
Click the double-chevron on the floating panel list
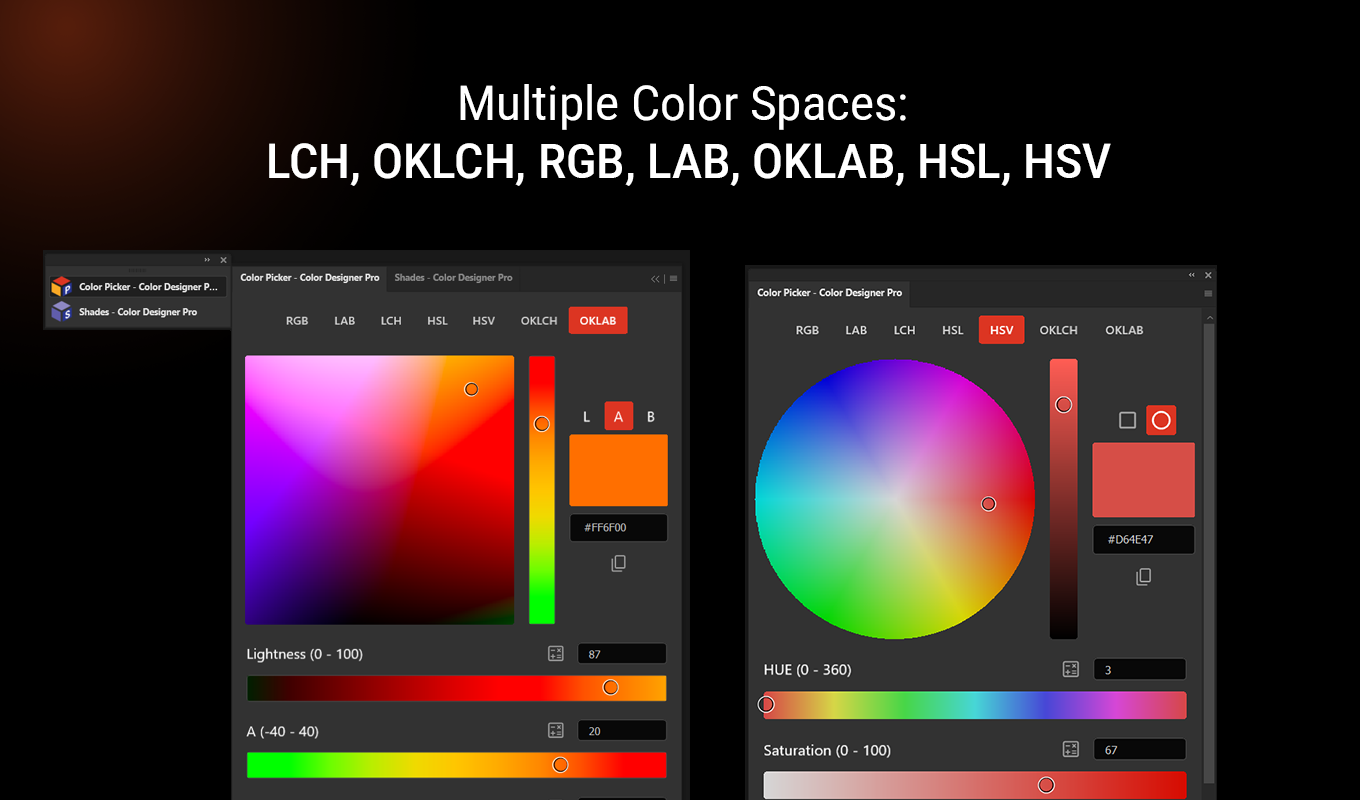click(207, 259)
